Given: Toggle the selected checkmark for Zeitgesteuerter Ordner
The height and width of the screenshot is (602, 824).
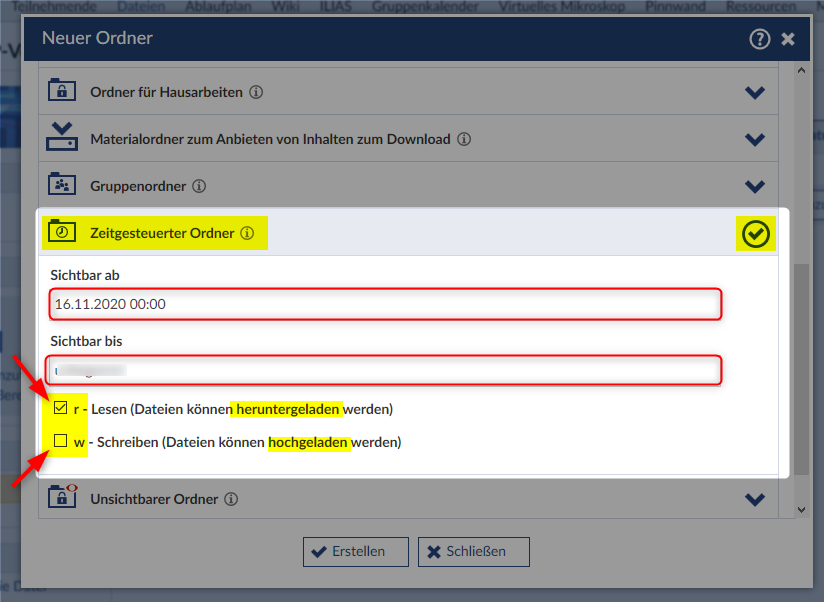Looking at the screenshot, I should point(756,234).
